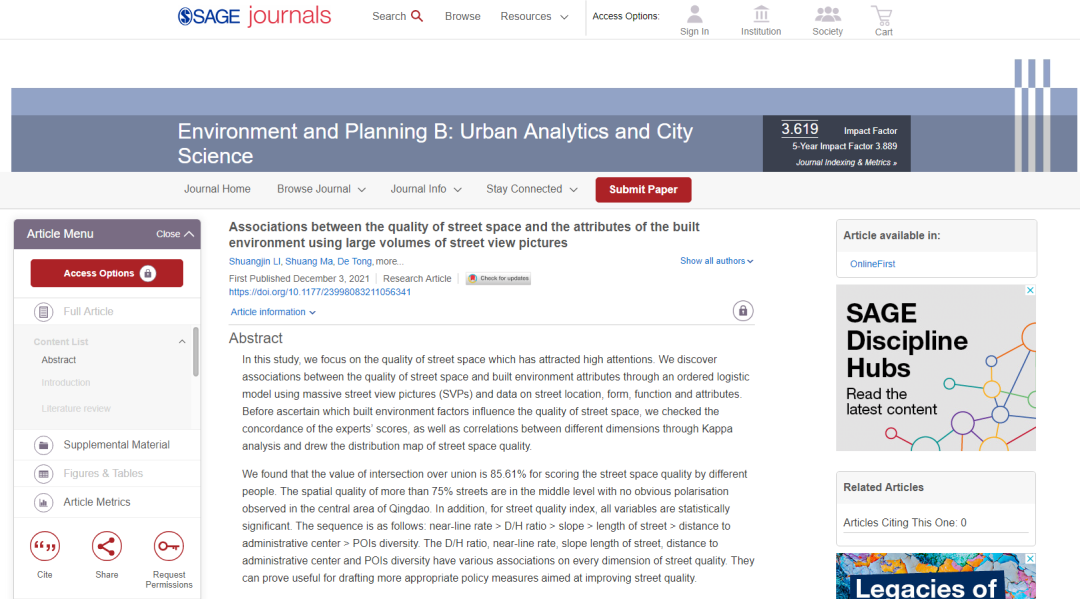Click the 3.619 Impact Factor value
The width and height of the screenshot is (1080, 599).
coord(800,129)
